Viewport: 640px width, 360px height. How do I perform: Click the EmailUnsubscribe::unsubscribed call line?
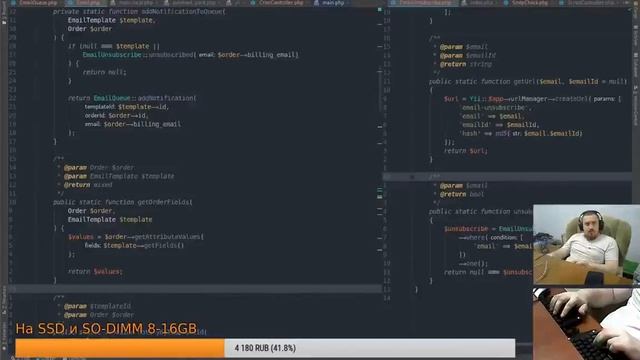pos(191,55)
